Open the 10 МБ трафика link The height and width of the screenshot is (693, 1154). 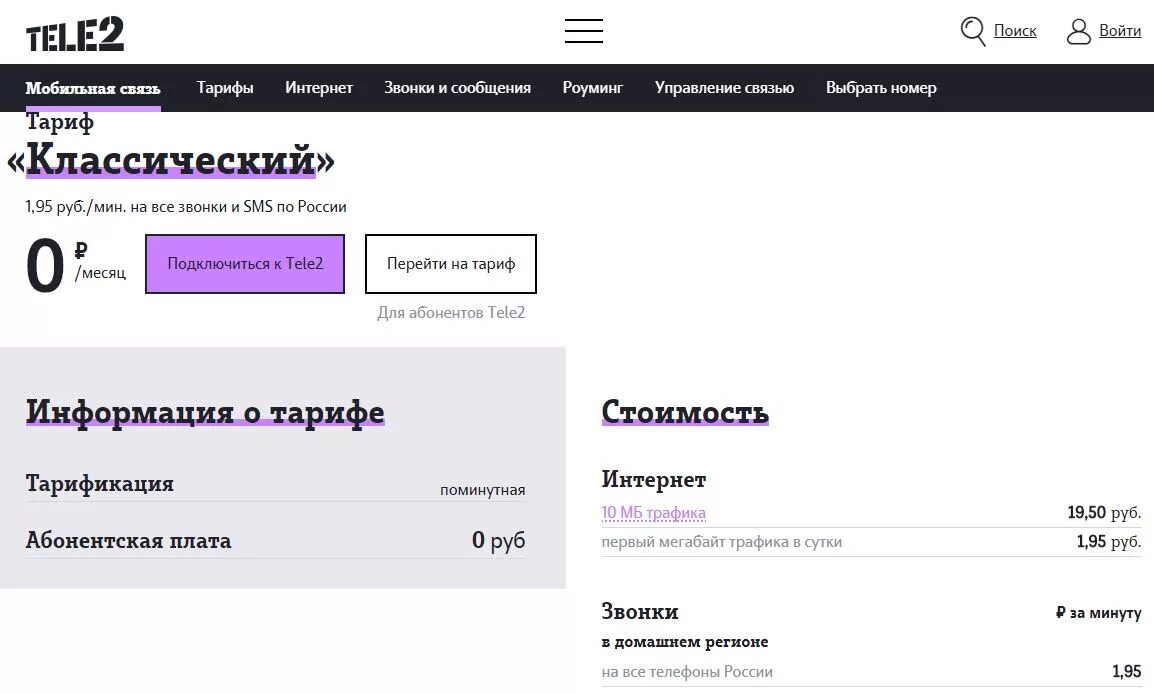[652, 512]
